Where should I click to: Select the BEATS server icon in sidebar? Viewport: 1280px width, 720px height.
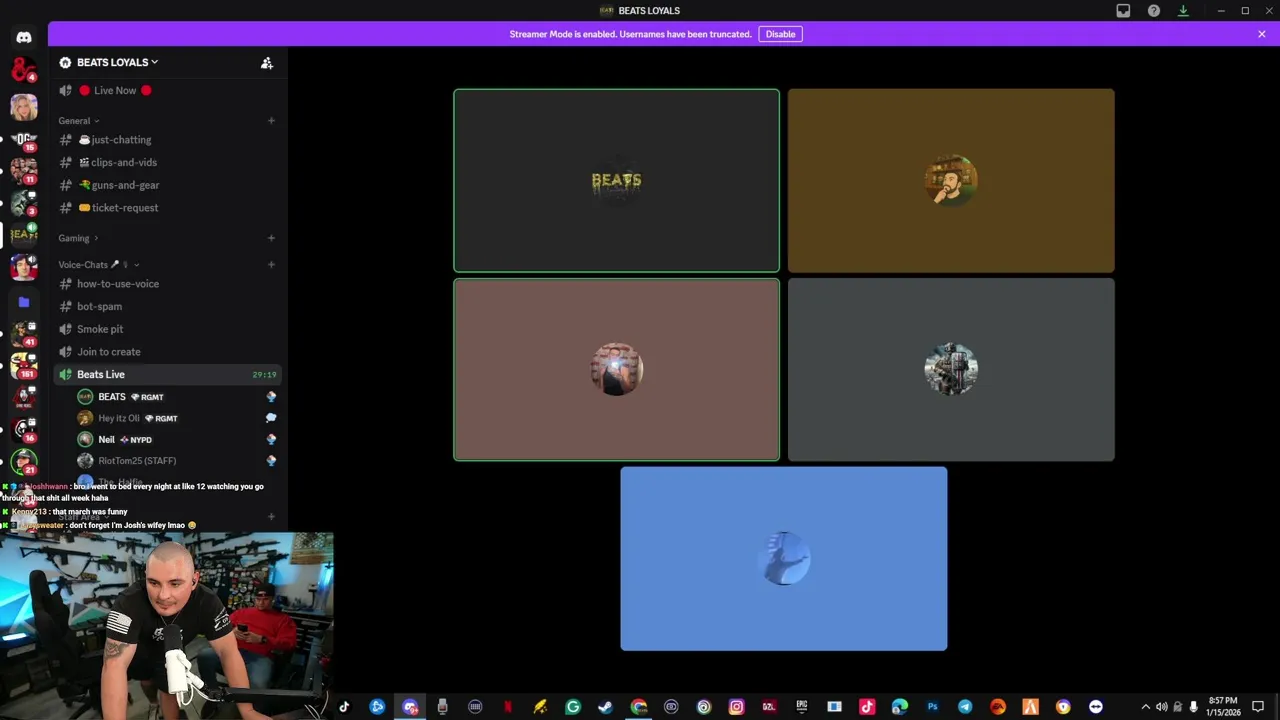(24, 235)
